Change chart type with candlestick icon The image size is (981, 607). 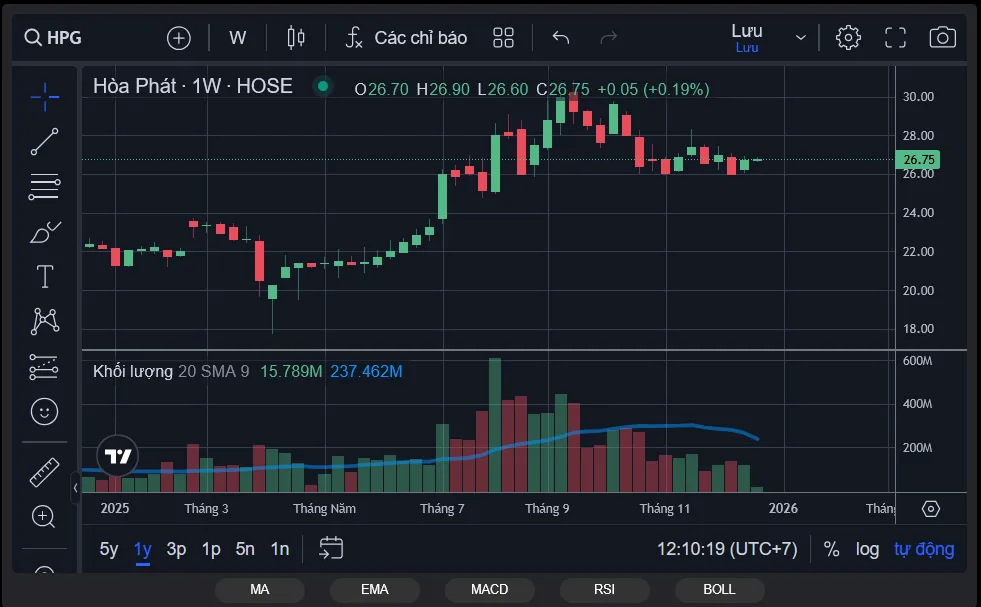pyautogui.click(x=295, y=38)
